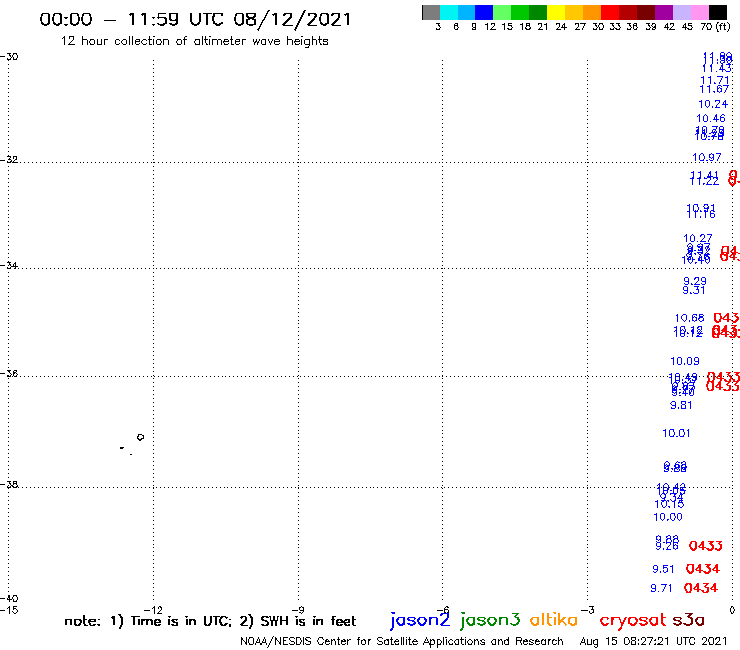Viewport: 740px width, 650px height.
Task: Click the -12 longitude axis label
Action: [153, 610]
